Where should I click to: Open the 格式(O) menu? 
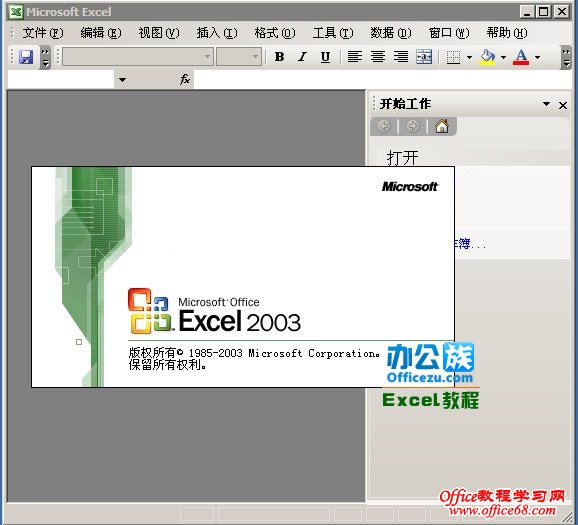275,33
